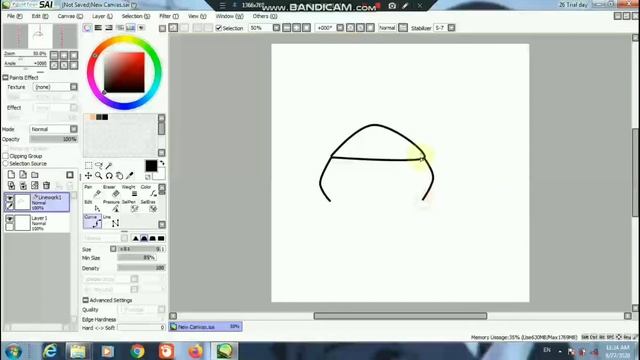Delete the selected layer with trash icon
The width and height of the screenshot is (640, 360).
tap(47, 185)
